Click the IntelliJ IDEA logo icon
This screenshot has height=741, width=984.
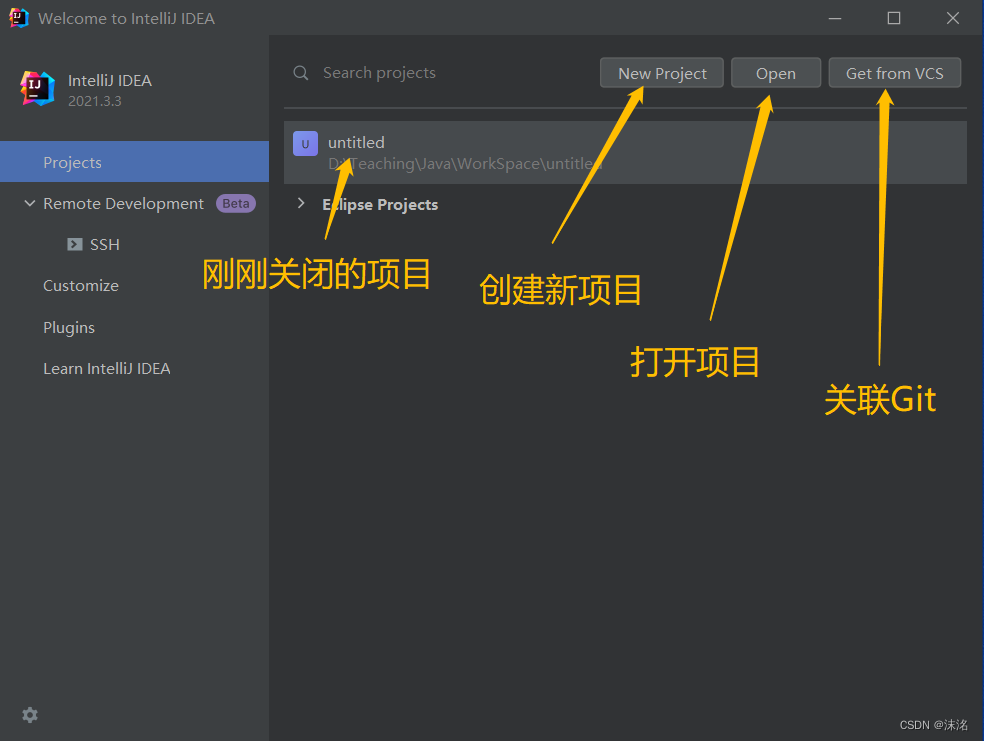pyautogui.click(x=36, y=88)
